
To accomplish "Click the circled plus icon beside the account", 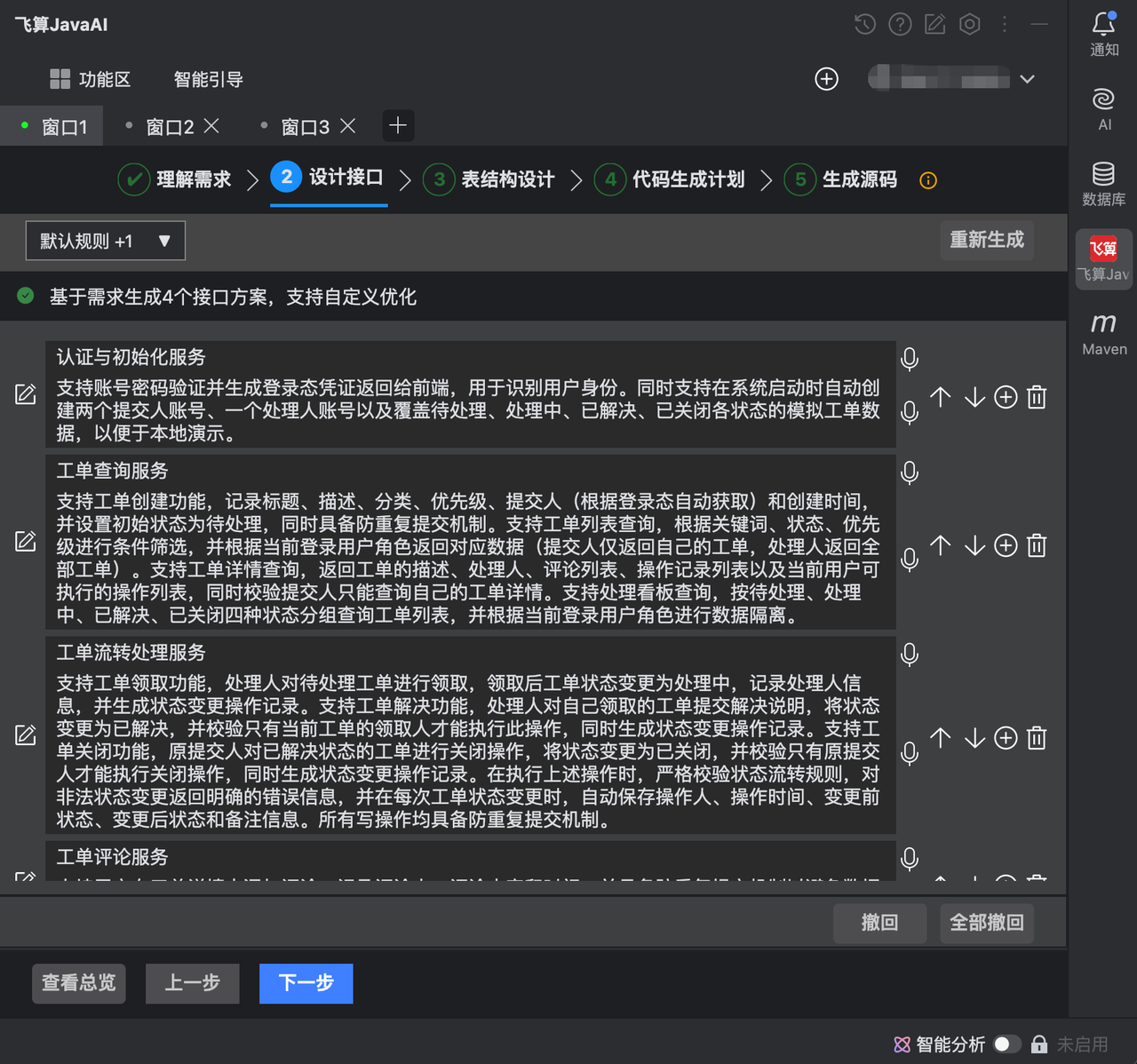I will pyautogui.click(x=827, y=79).
